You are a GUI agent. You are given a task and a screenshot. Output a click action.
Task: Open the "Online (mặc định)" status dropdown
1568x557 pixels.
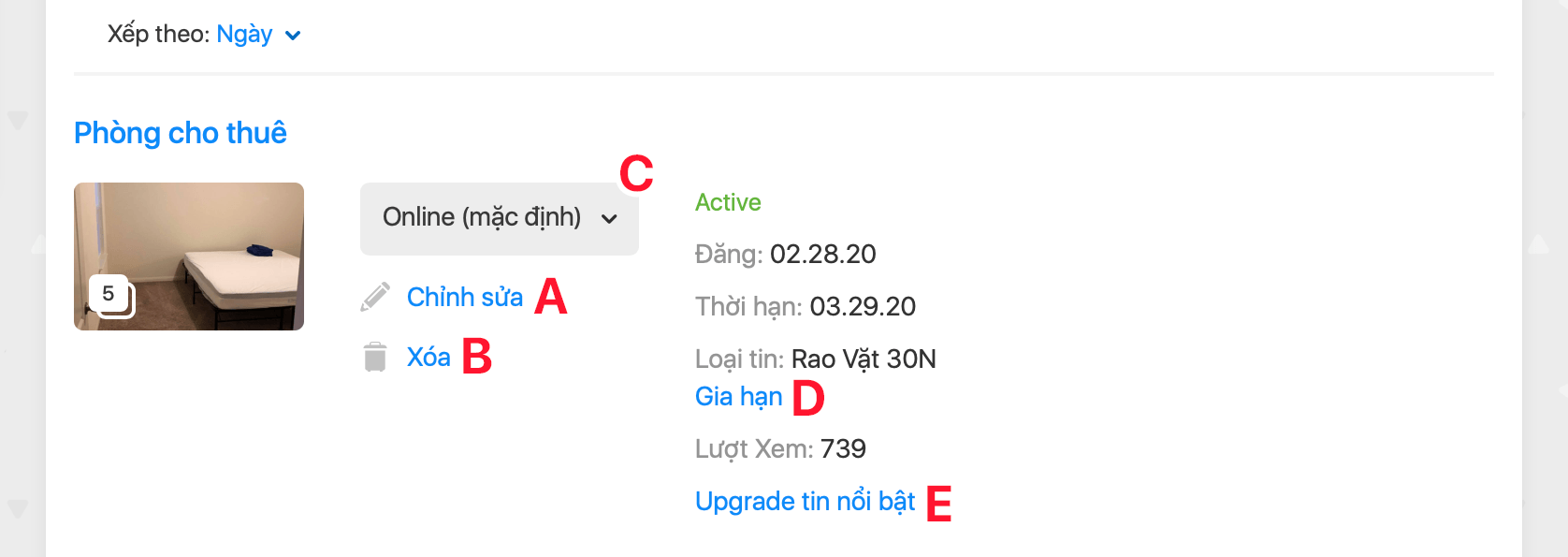coord(499,218)
